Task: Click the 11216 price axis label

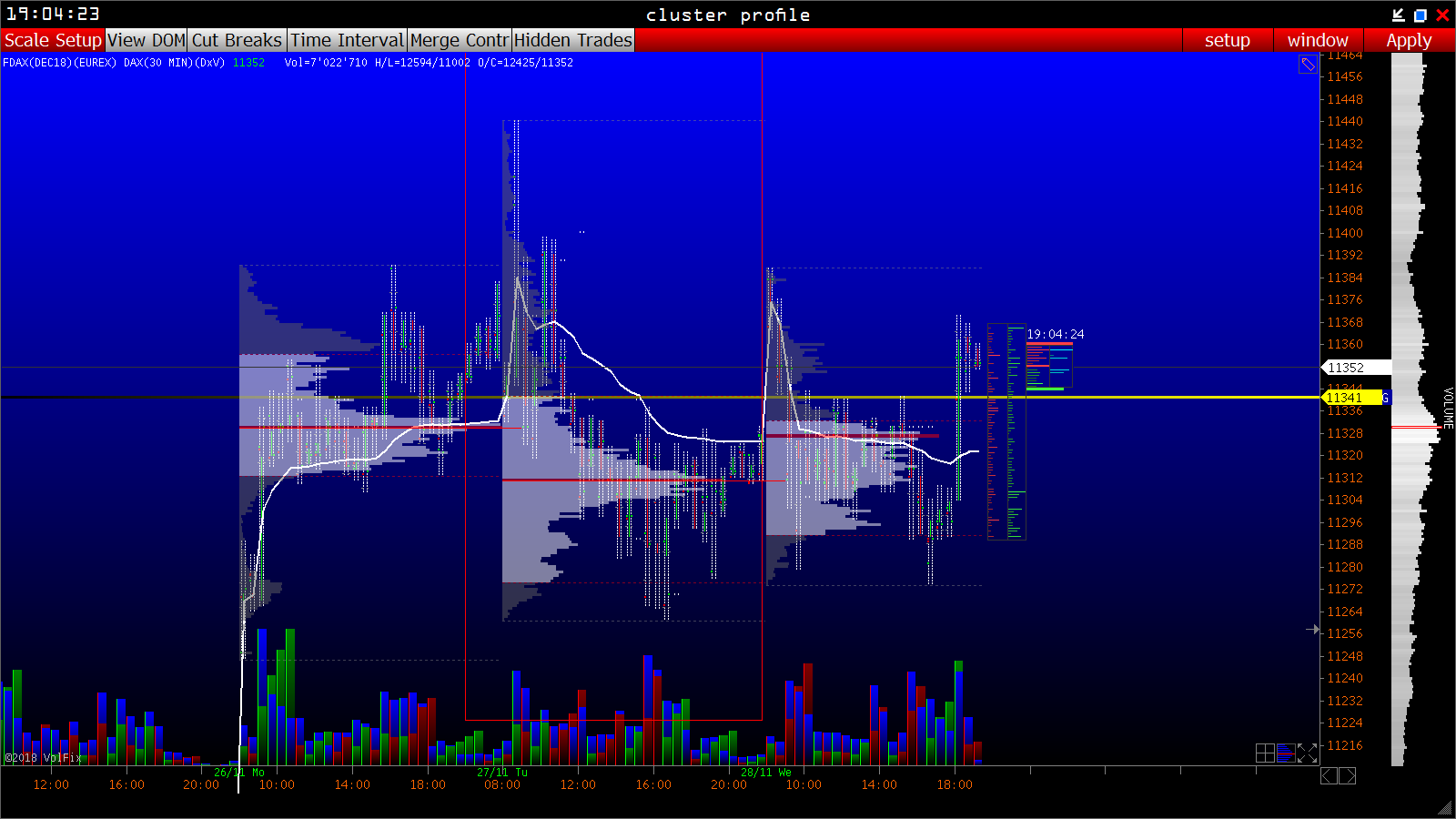Action: coord(1345,745)
